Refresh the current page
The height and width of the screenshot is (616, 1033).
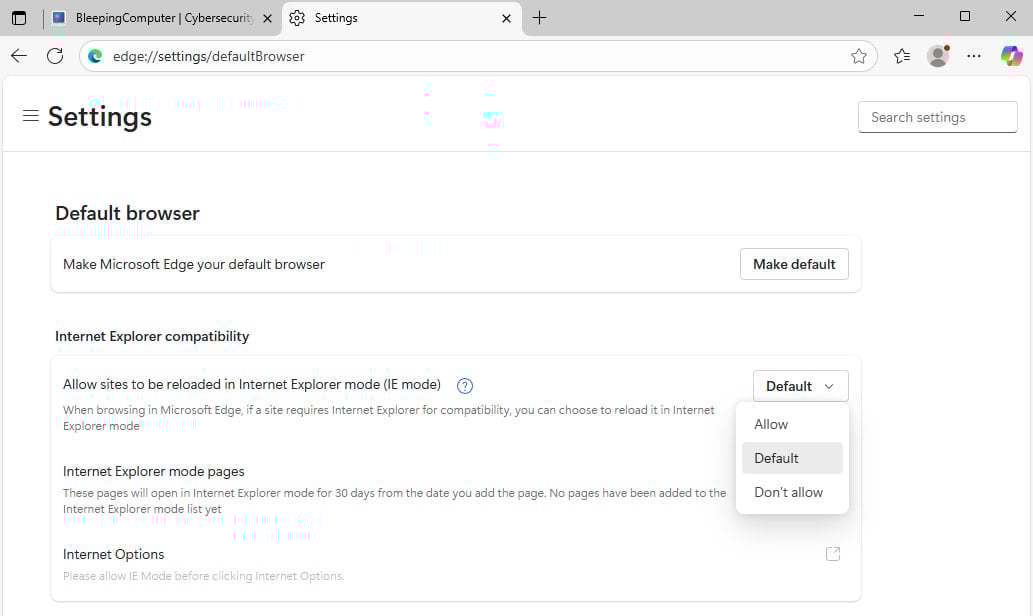(55, 56)
